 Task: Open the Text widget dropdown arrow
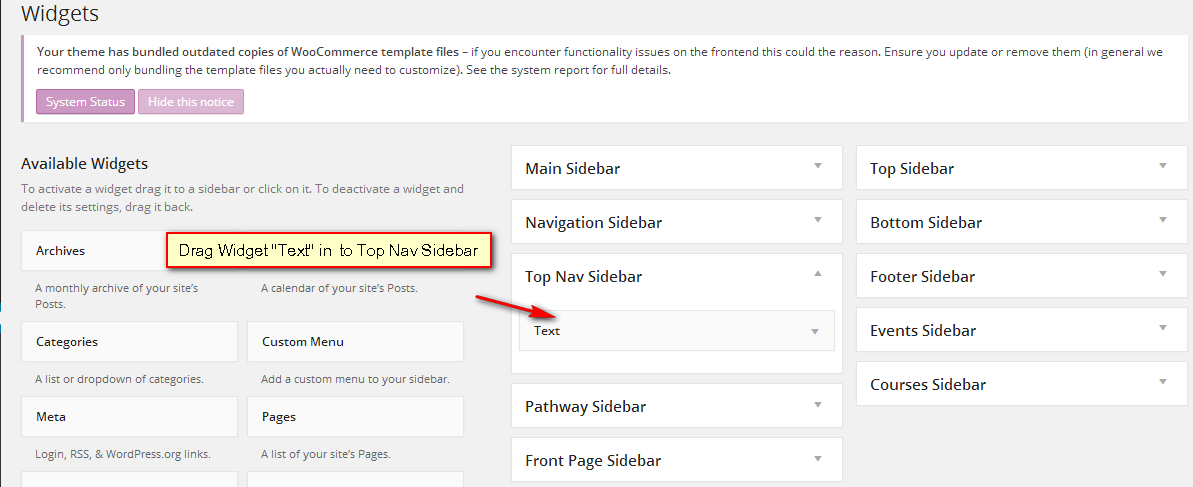click(815, 331)
